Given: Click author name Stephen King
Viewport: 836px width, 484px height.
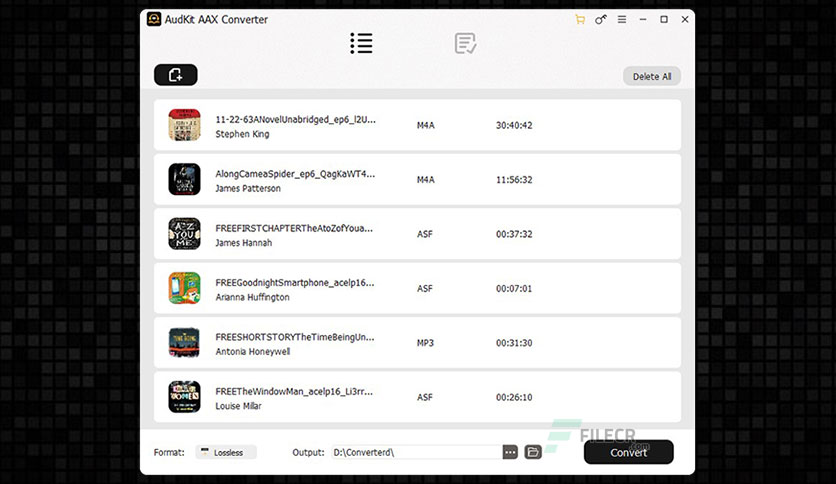Looking at the screenshot, I should (242, 134).
